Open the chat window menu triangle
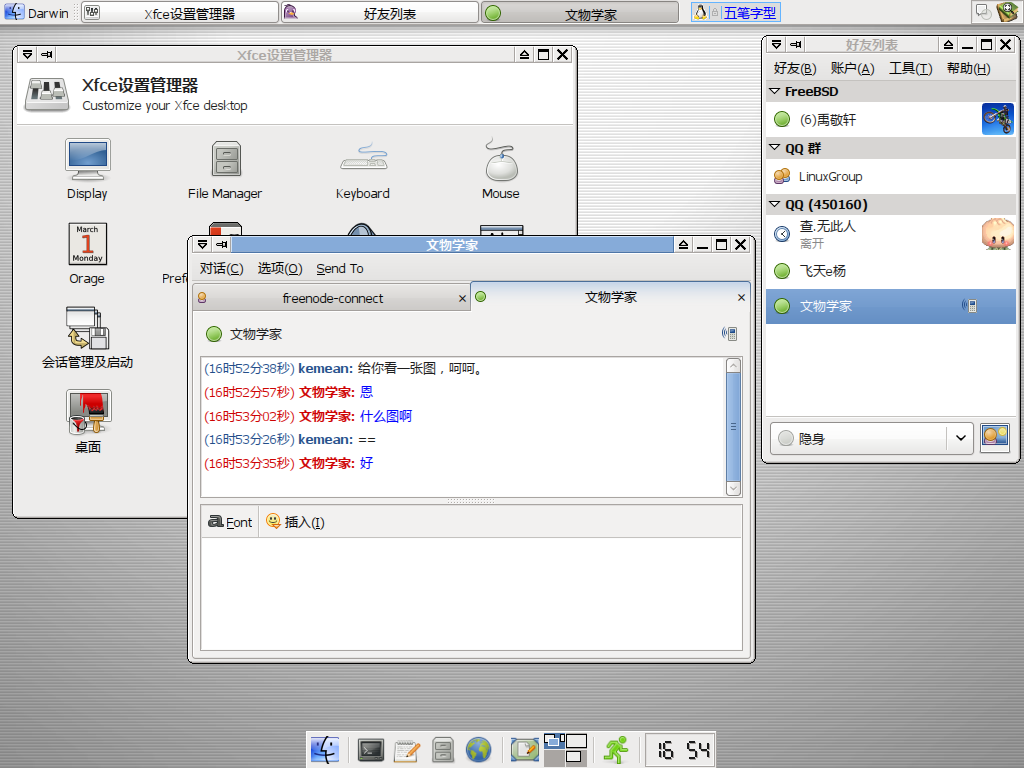This screenshot has width=1024, height=768. click(x=202, y=244)
